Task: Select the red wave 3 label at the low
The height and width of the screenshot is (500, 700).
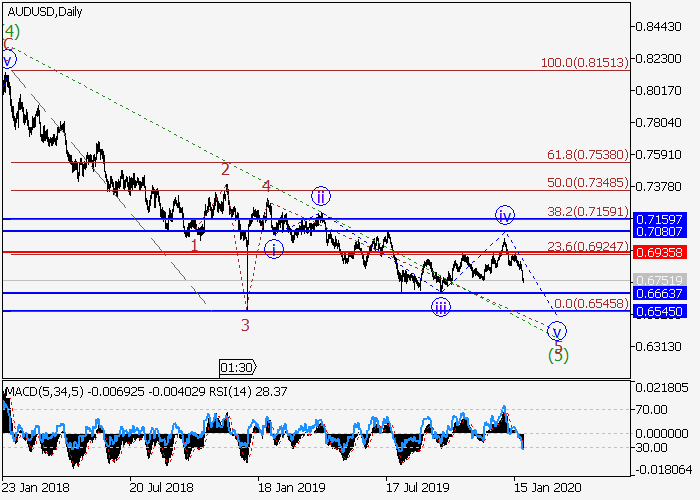Action: (245, 324)
